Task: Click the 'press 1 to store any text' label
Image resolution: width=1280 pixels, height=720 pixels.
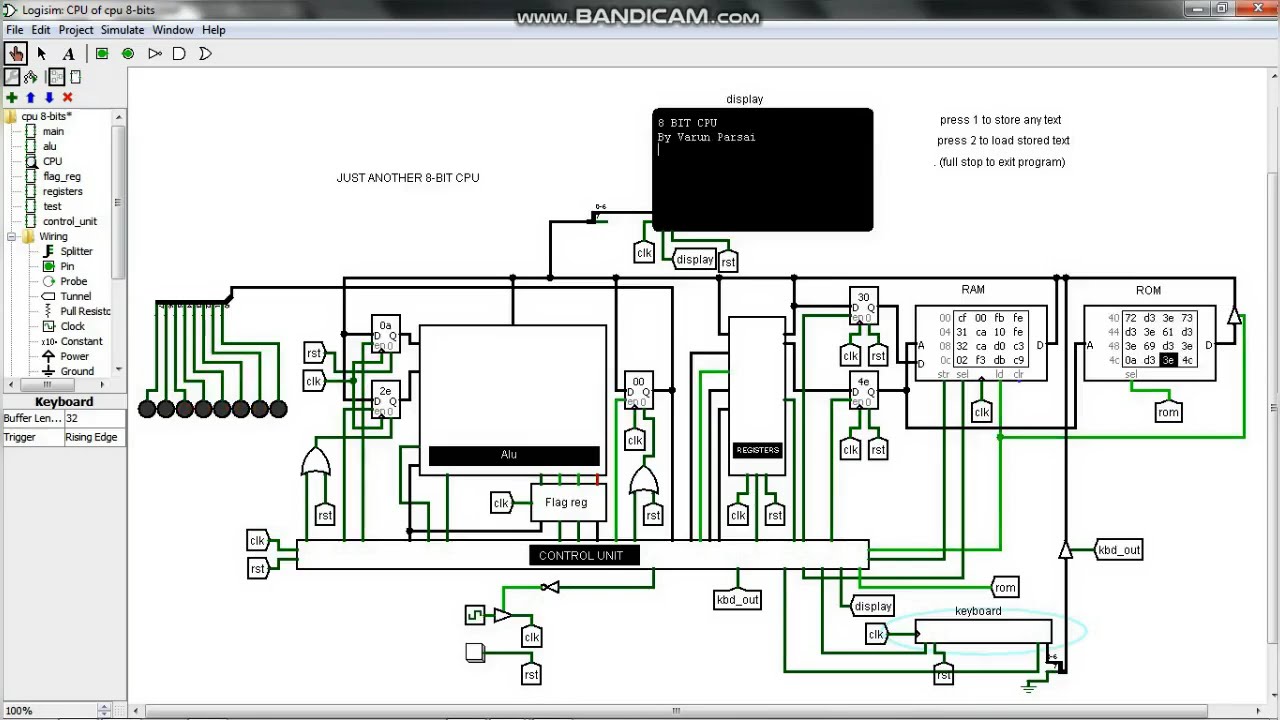Action: [x=1000, y=120]
